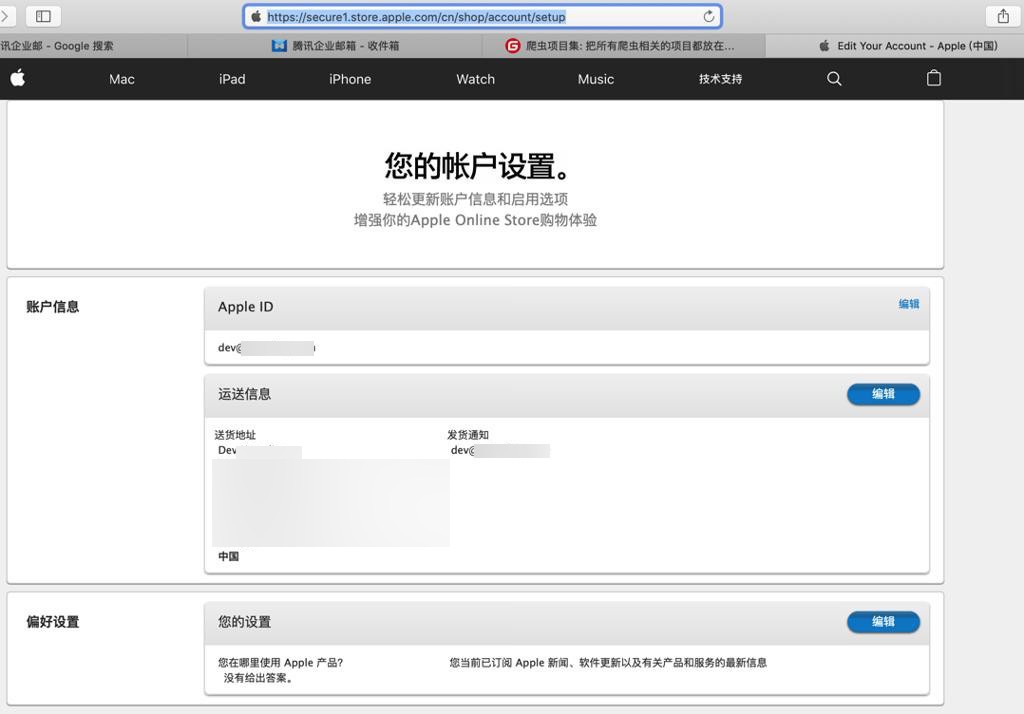Click the 没有给出答案 text
The image size is (1024, 714).
(x=258, y=678)
